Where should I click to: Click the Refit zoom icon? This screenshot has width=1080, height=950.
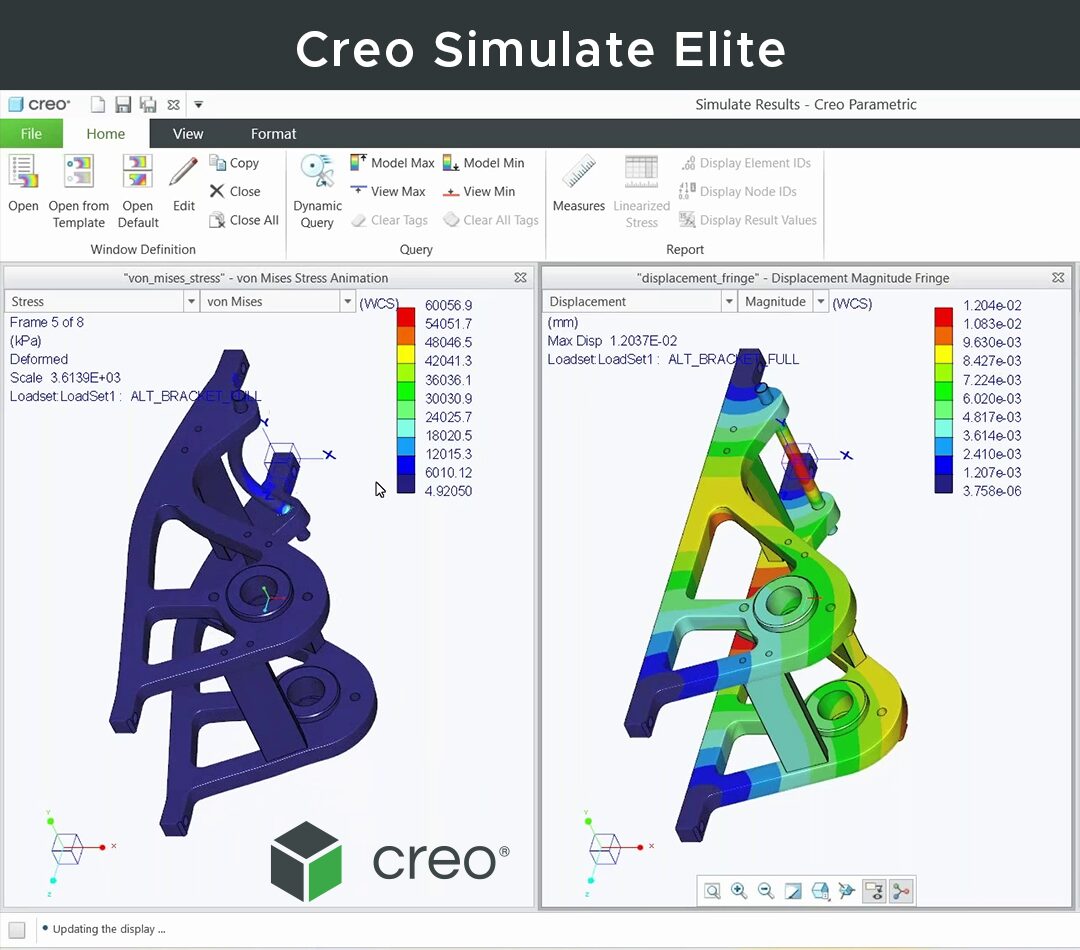click(x=712, y=891)
